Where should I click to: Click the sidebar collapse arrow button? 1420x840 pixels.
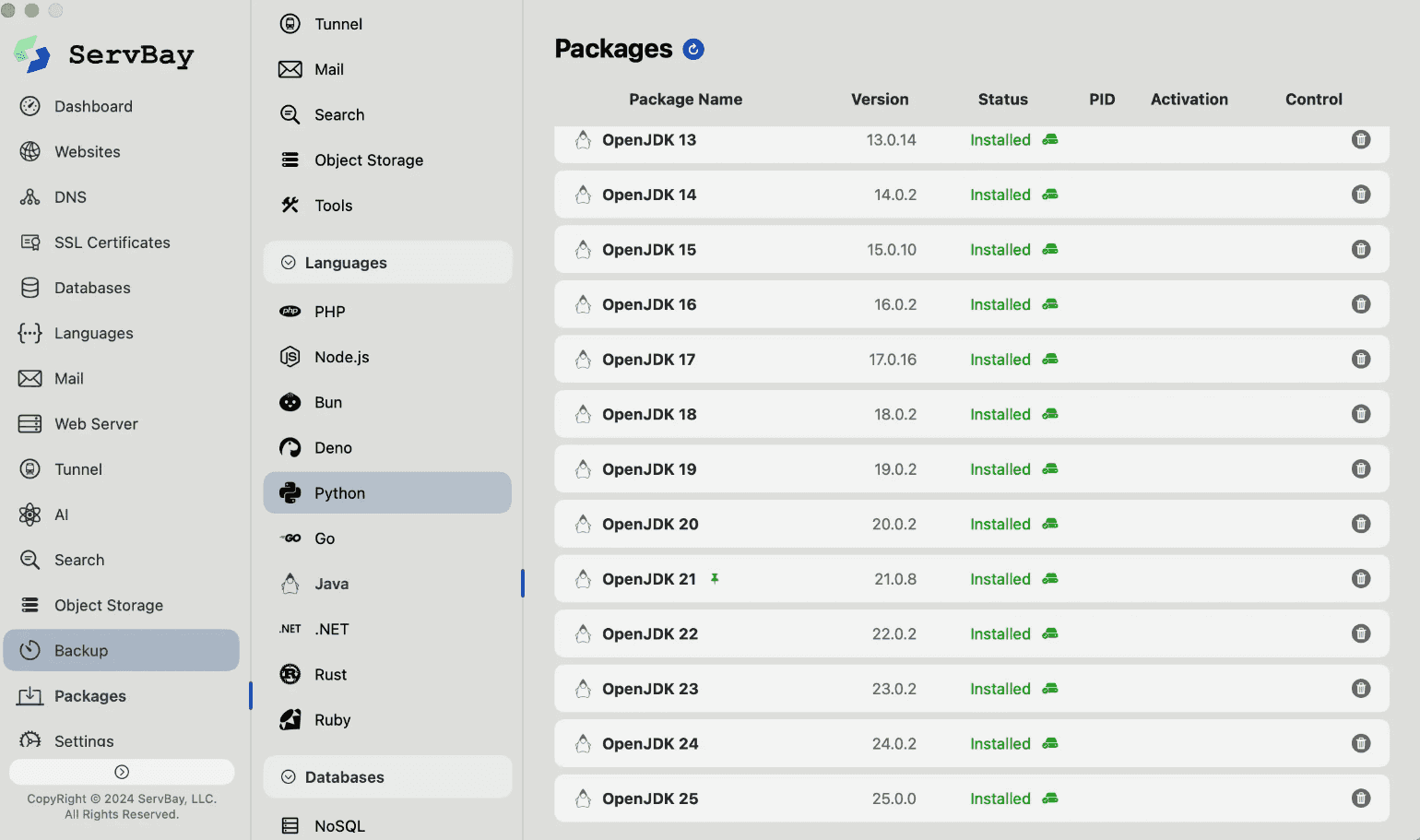(122, 772)
